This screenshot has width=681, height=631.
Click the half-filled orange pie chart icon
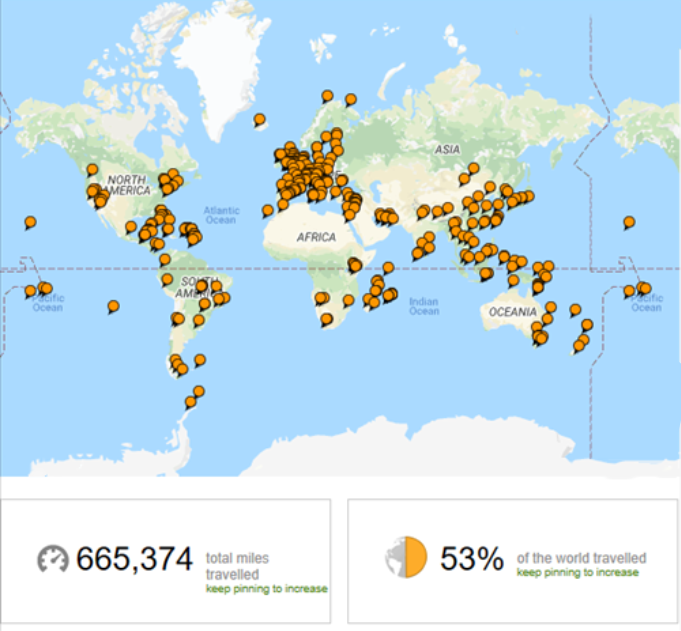click(407, 559)
